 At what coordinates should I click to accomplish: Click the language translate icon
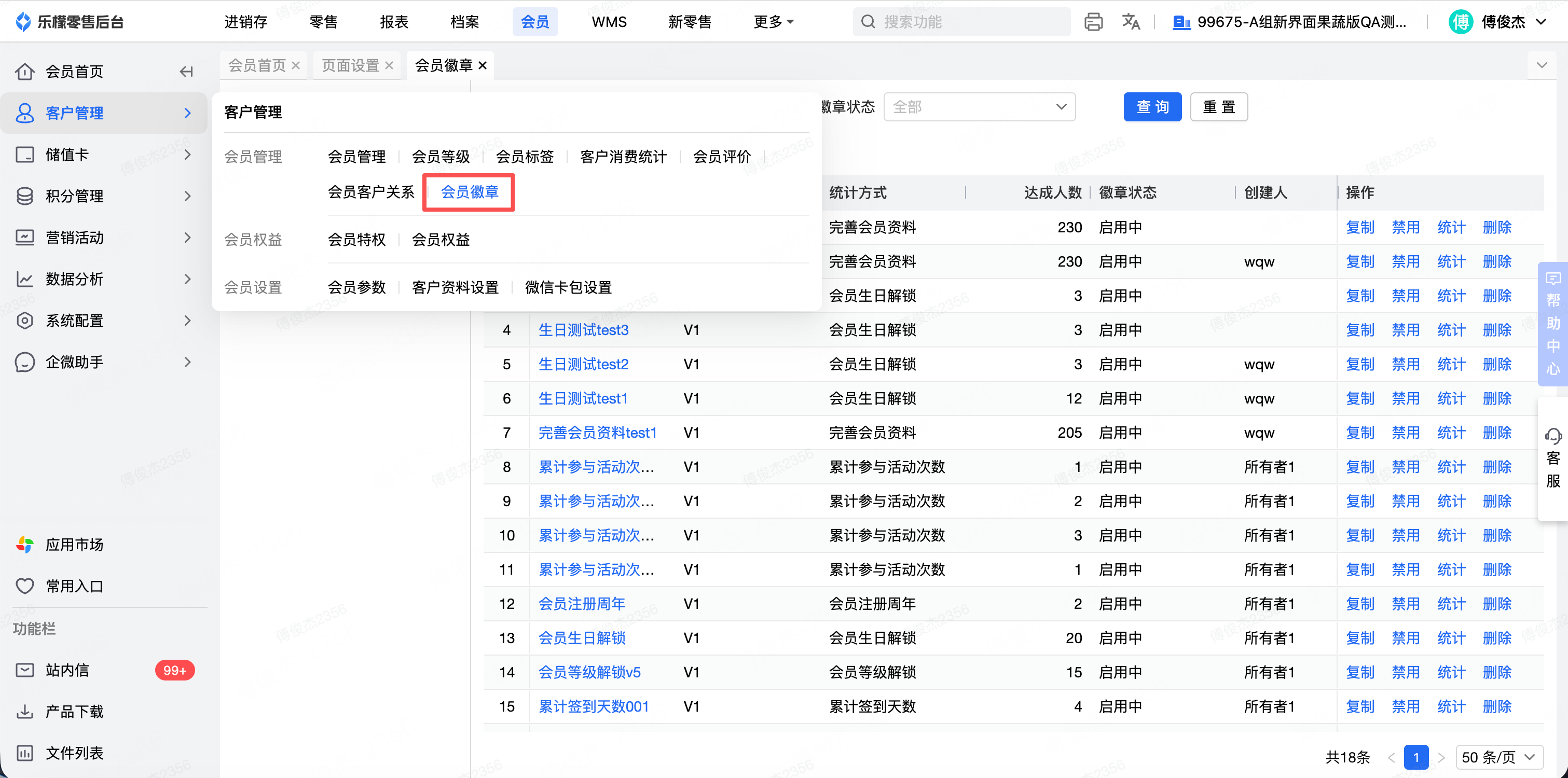1131,22
